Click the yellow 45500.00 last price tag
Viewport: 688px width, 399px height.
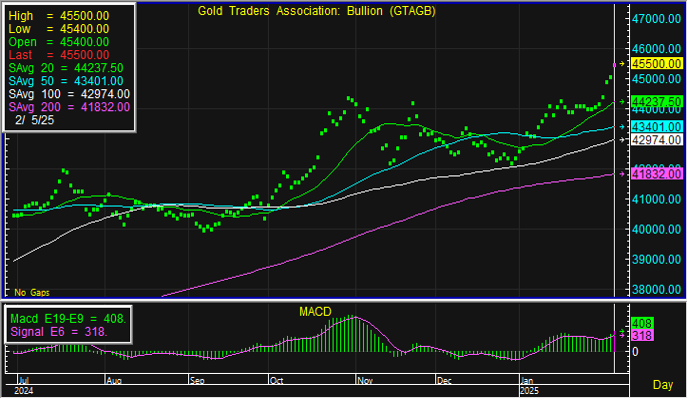click(656, 64)
